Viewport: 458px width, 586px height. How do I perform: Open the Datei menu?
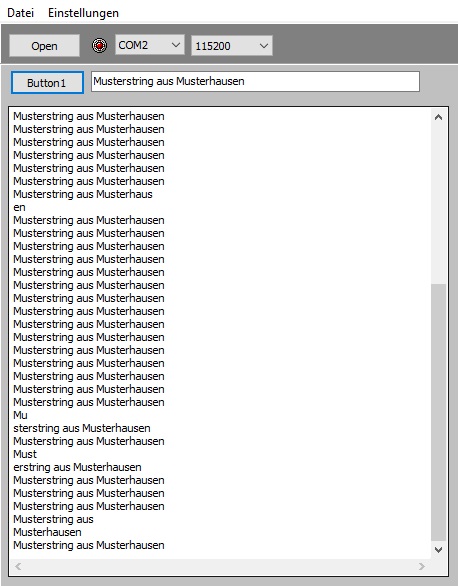point(21,13)
